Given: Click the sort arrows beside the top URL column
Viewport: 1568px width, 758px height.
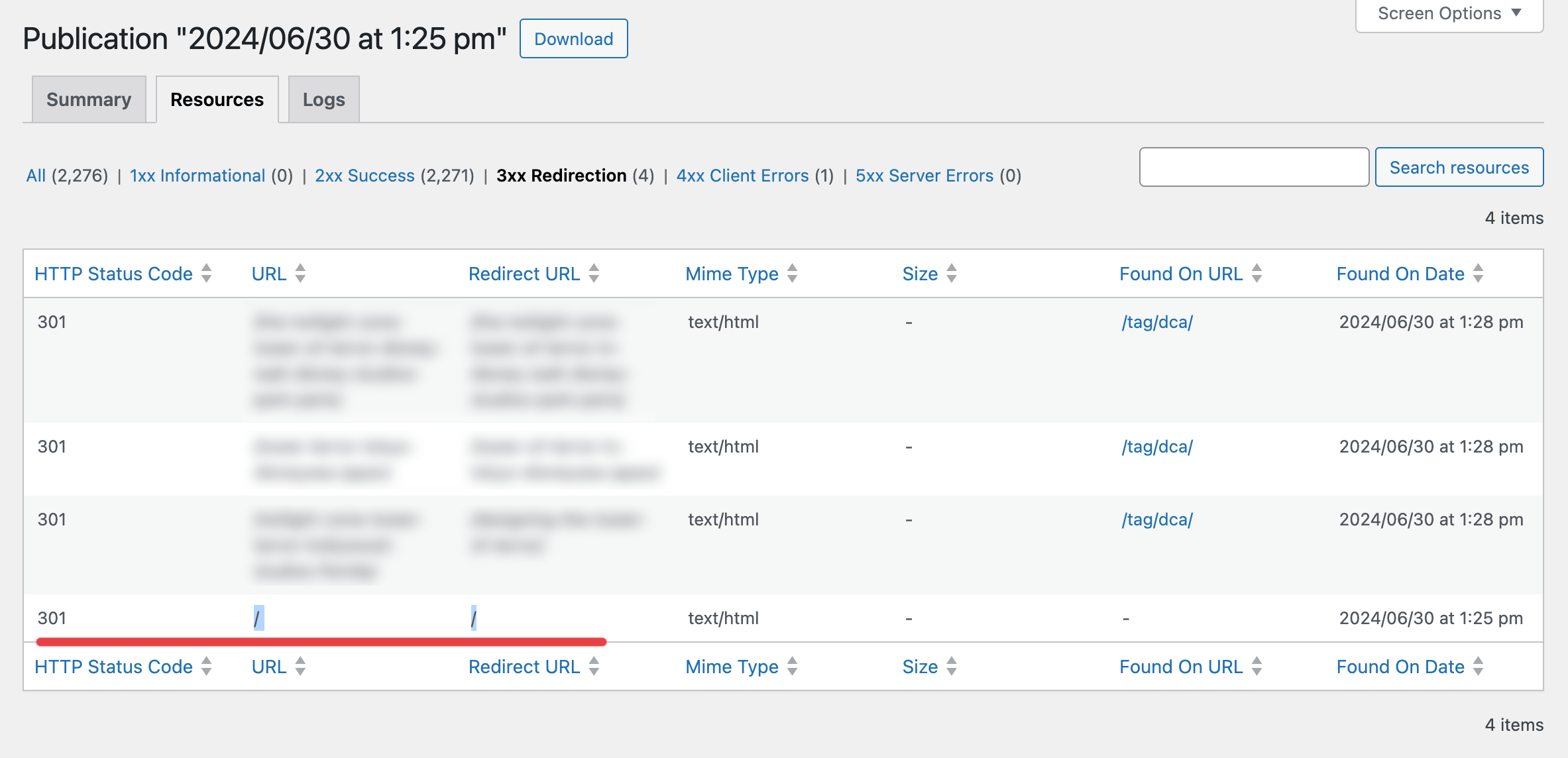Looking at the screenshot, I should click(x=300, y=273).
